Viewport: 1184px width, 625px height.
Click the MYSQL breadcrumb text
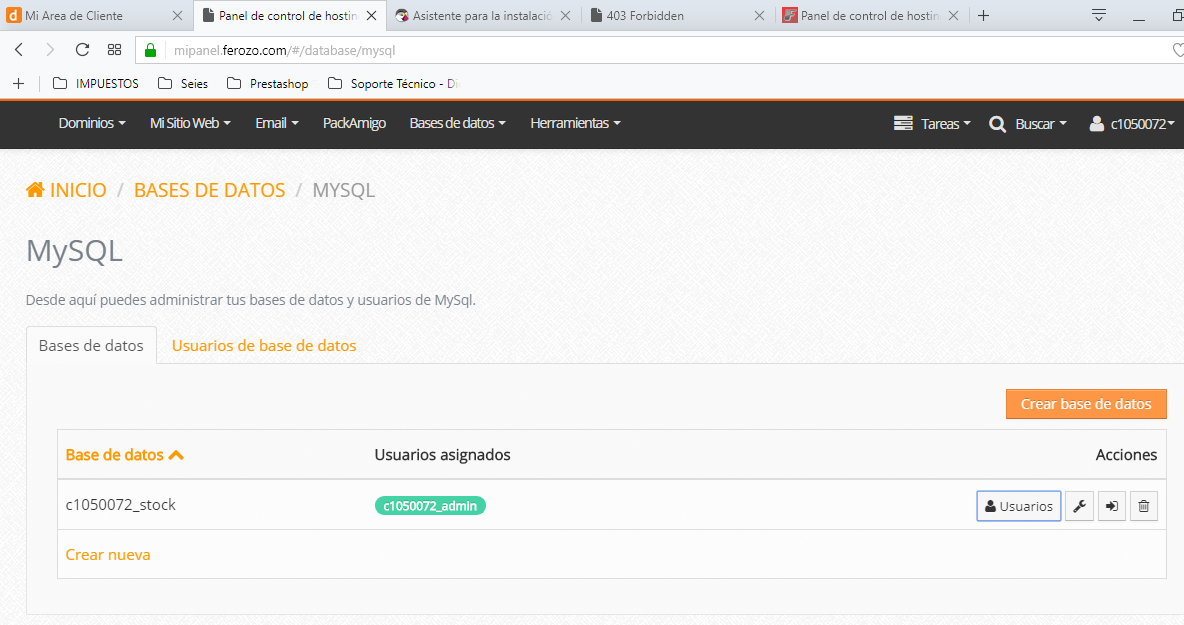coord(344,189)
